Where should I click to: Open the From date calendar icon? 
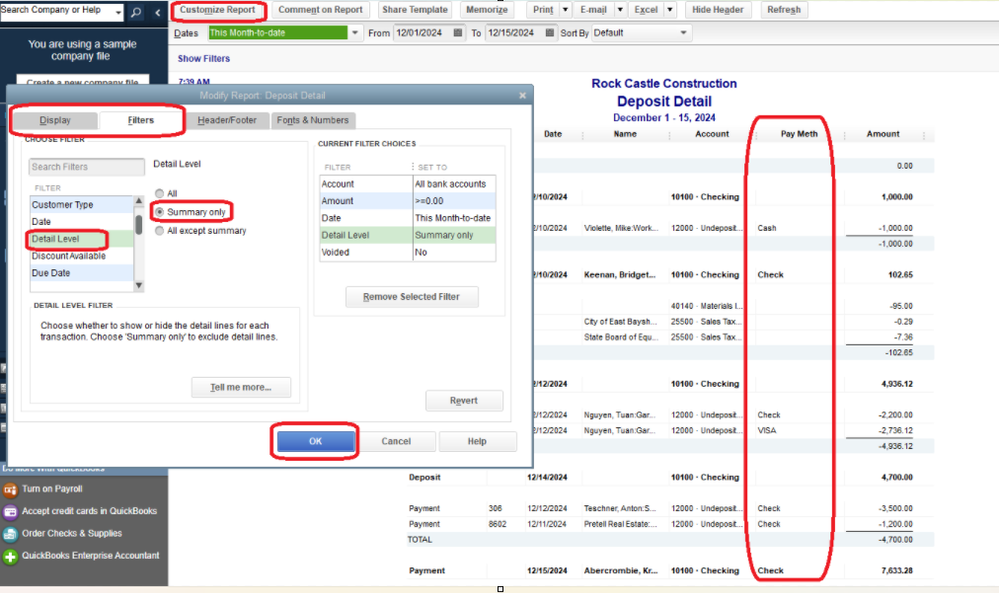pyautogui.click(x=457, y=33)
